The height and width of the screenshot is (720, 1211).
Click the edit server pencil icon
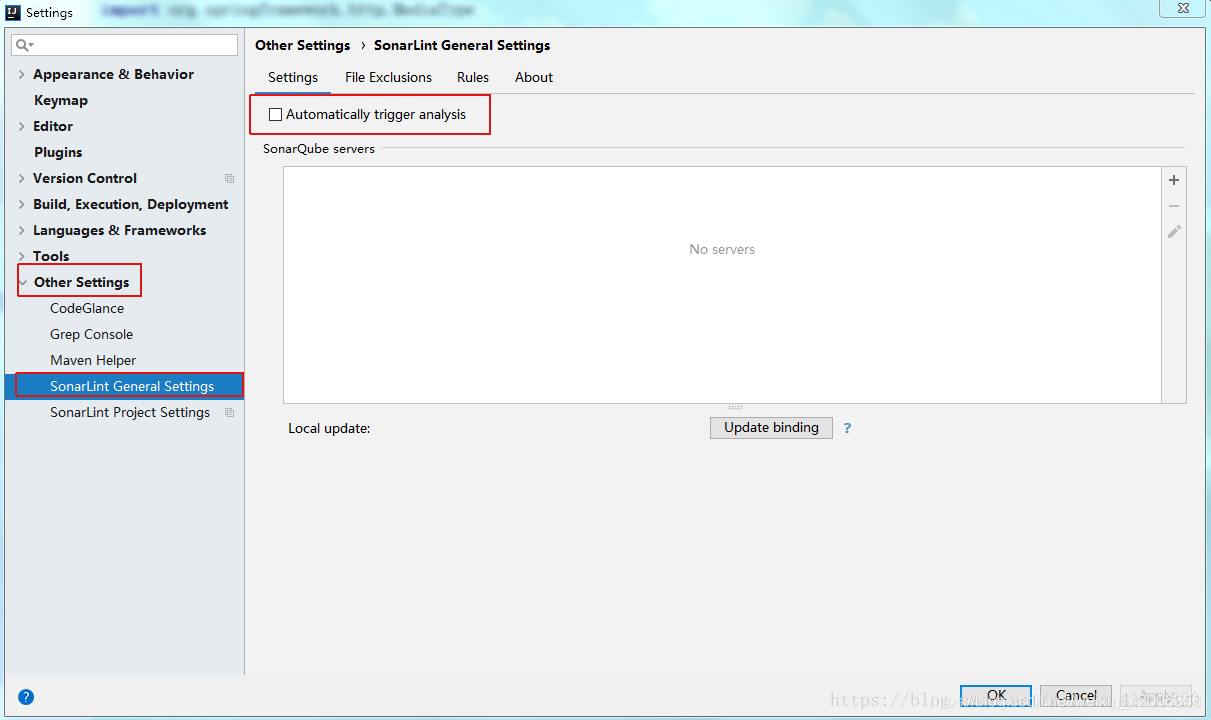(x=1174, y=232)
